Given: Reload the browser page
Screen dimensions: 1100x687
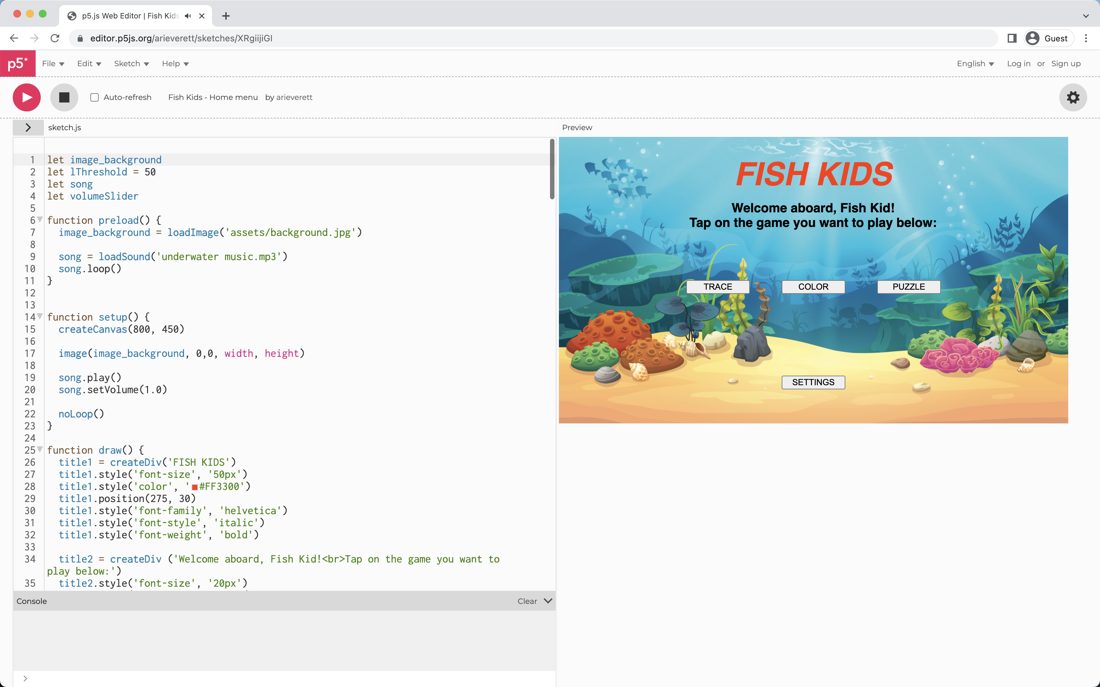Looking at the screenshot, I should 55,38.
